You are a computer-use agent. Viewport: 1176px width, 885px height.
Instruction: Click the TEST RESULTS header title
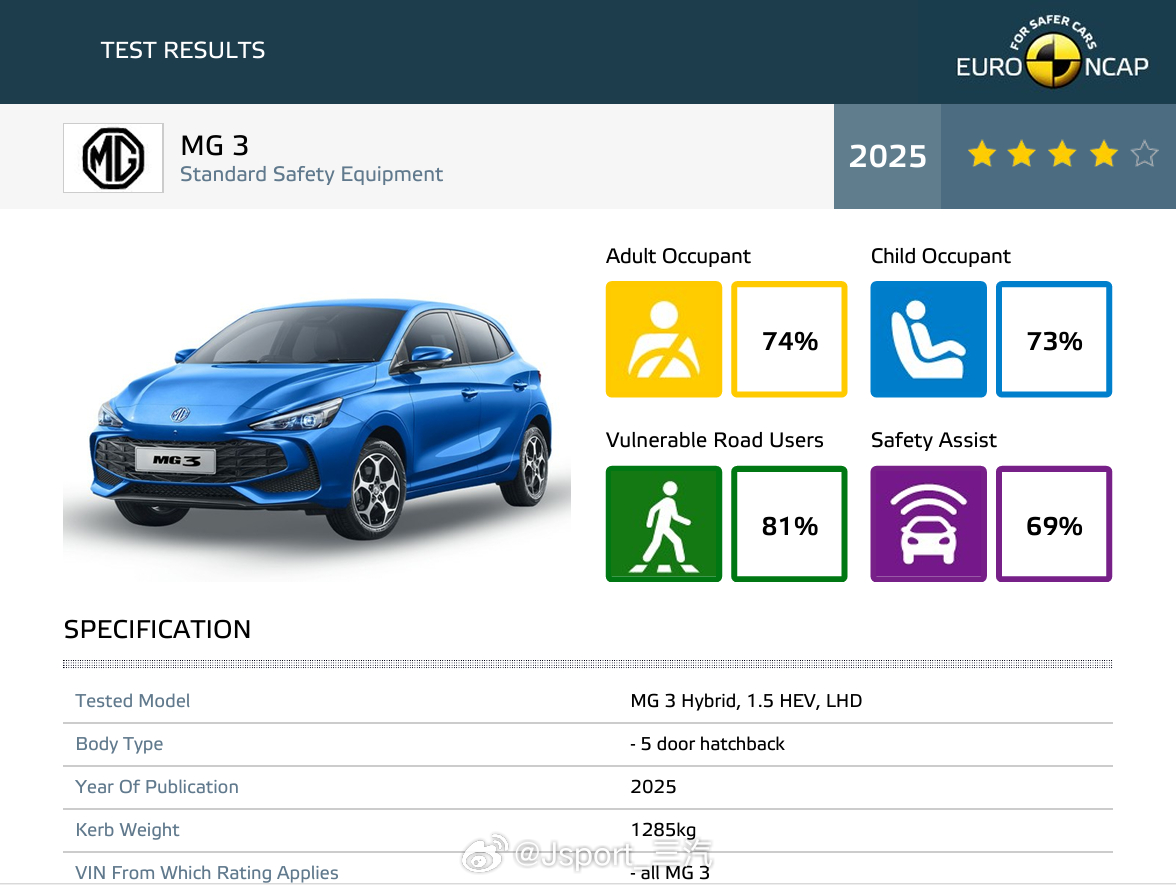(x=183, y=50)
